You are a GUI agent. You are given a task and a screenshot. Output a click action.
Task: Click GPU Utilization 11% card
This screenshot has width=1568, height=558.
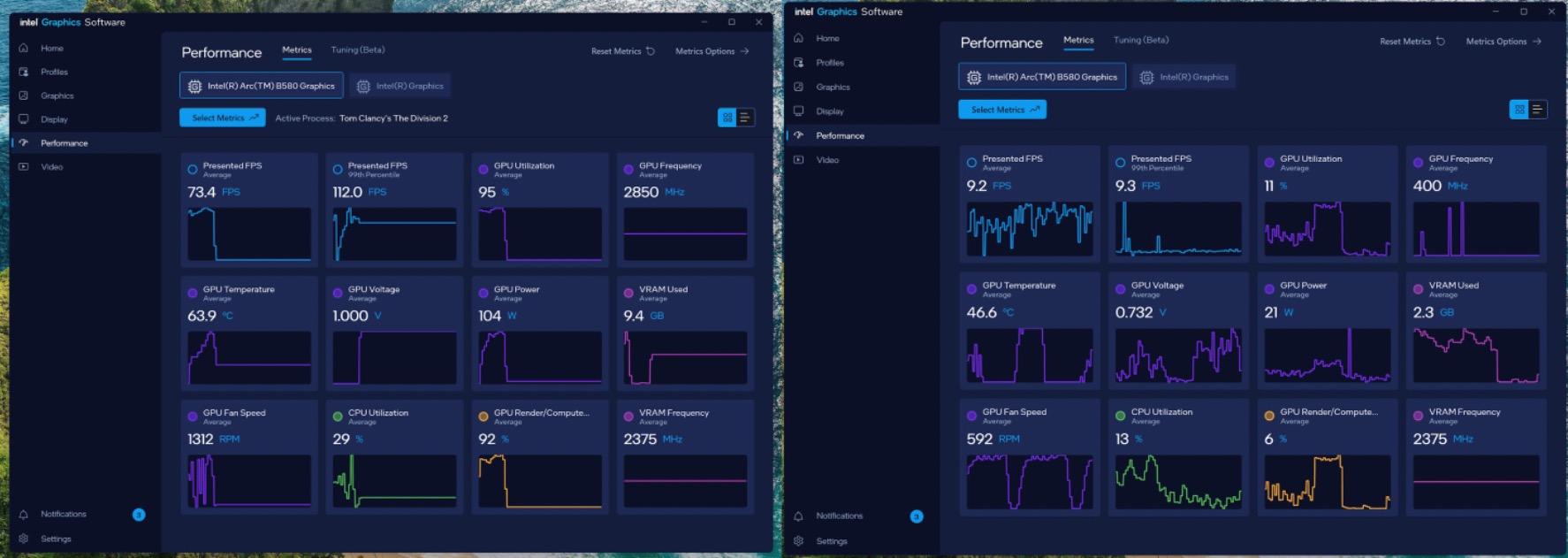[1328, 204]
